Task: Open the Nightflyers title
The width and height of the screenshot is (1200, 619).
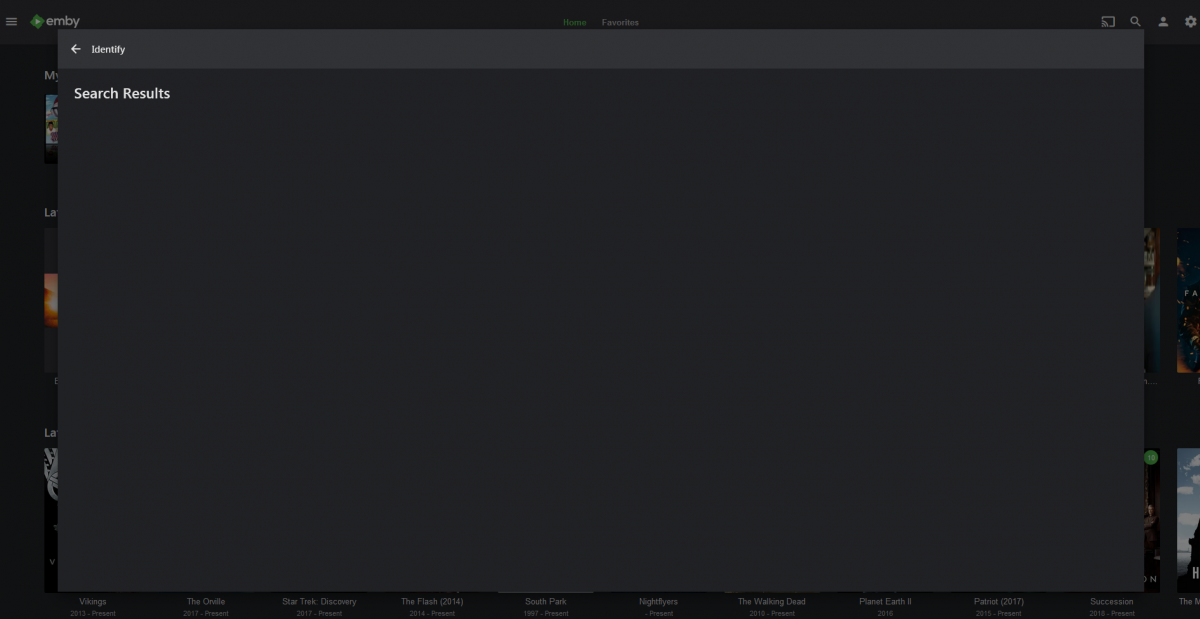Action: tap(658, 602)
